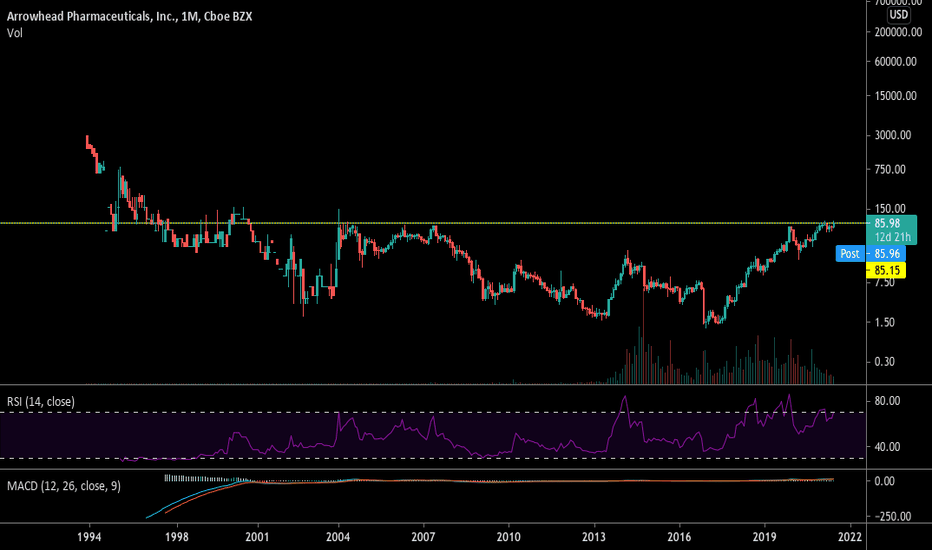Click the 1998 time axis label
This screenshot has width=932, height=550.
(x=177, y=537)
